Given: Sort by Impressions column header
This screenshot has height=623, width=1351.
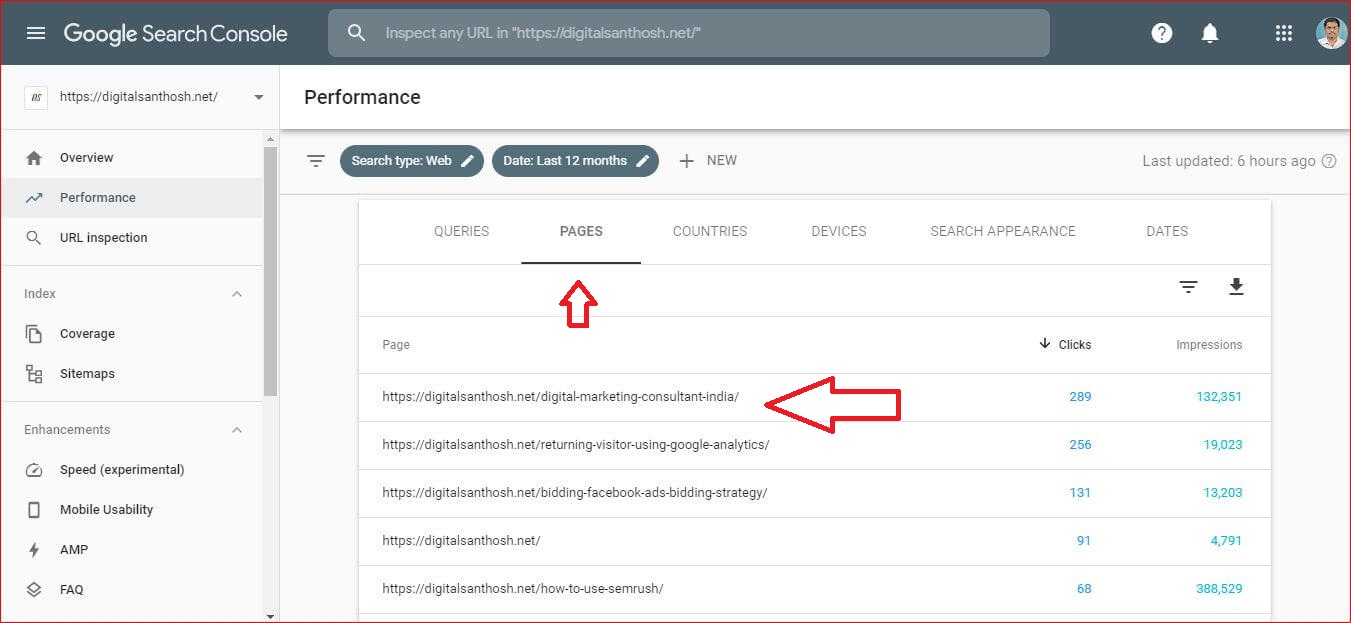Looking at the screenshot, I should point(1209,344).
